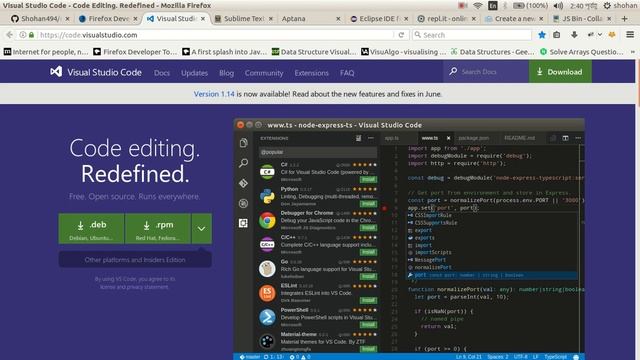Show more bookmarks overflow chevron
The height and width of the screenshot is (360, 640).
point(633,52)
